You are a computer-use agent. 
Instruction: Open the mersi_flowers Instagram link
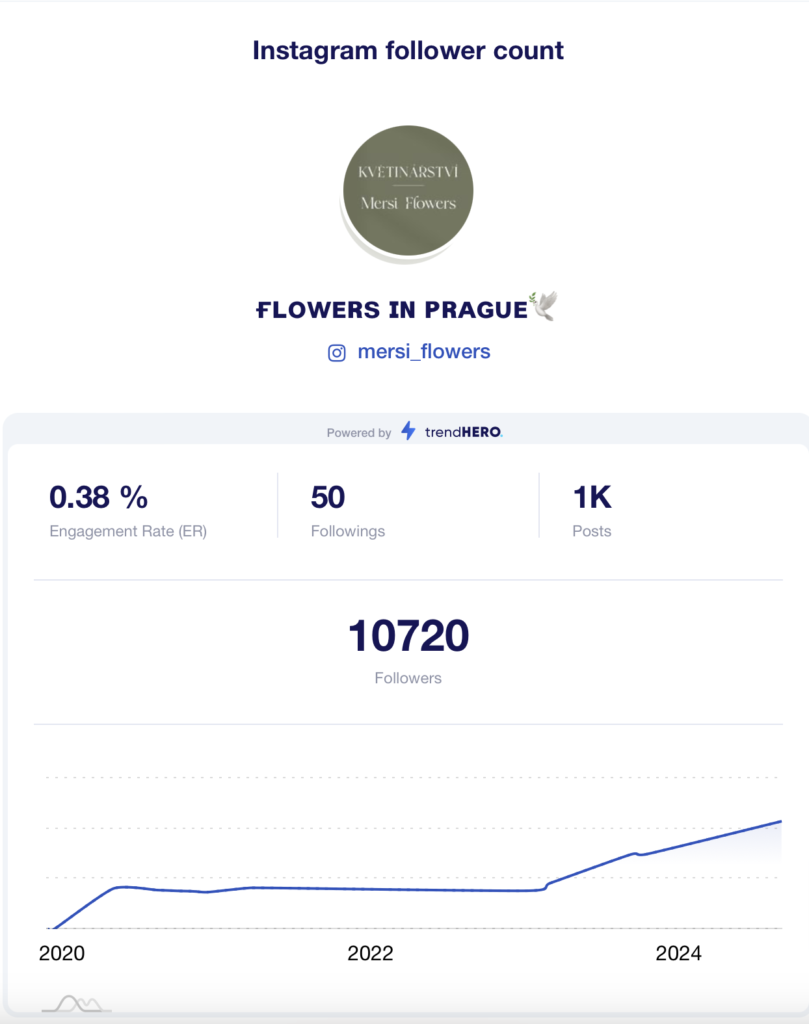tap(423, 352)
